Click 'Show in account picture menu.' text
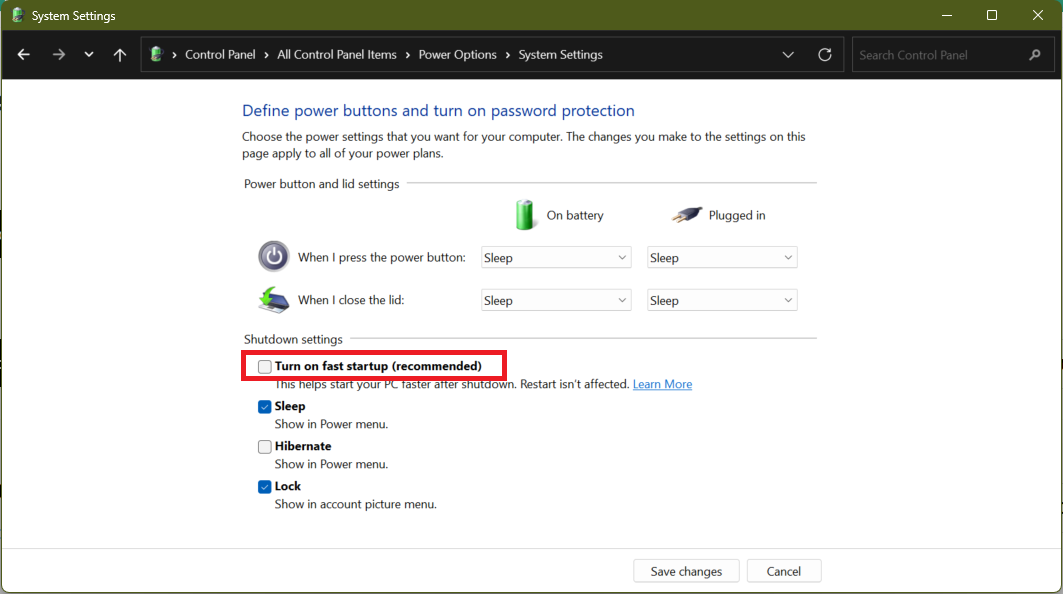This screenshot has width=1063, height=594. pyautogui.click(x=355, y=504)
